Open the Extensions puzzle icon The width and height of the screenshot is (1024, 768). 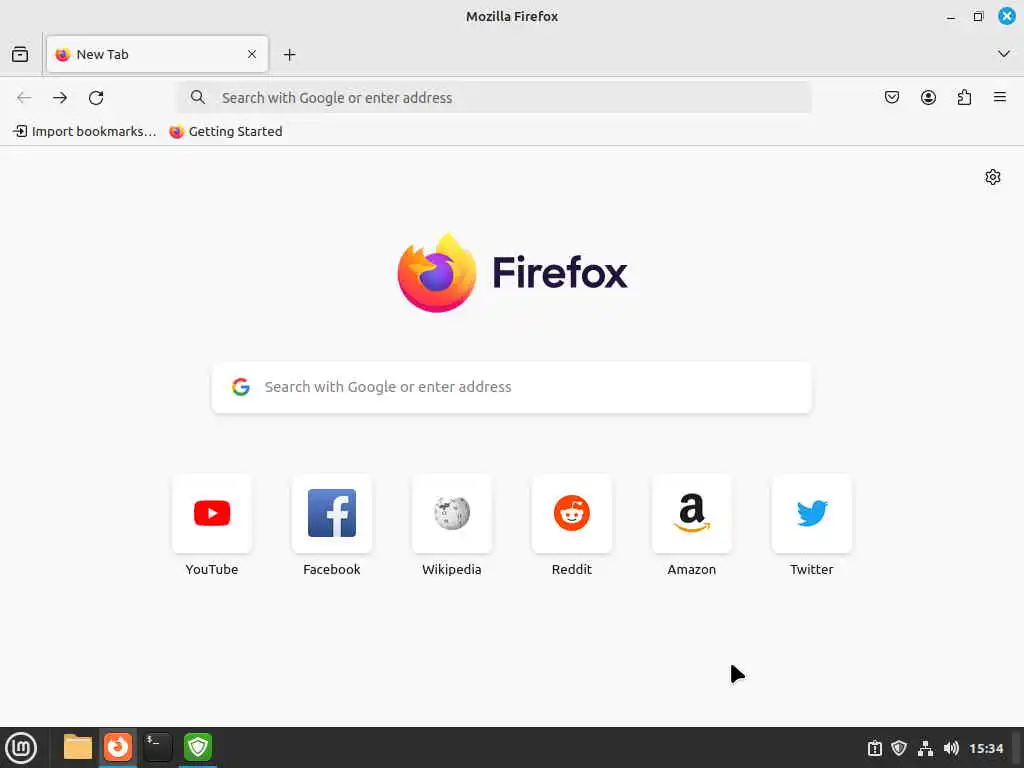pyautogui.click(x=964, y=97)
